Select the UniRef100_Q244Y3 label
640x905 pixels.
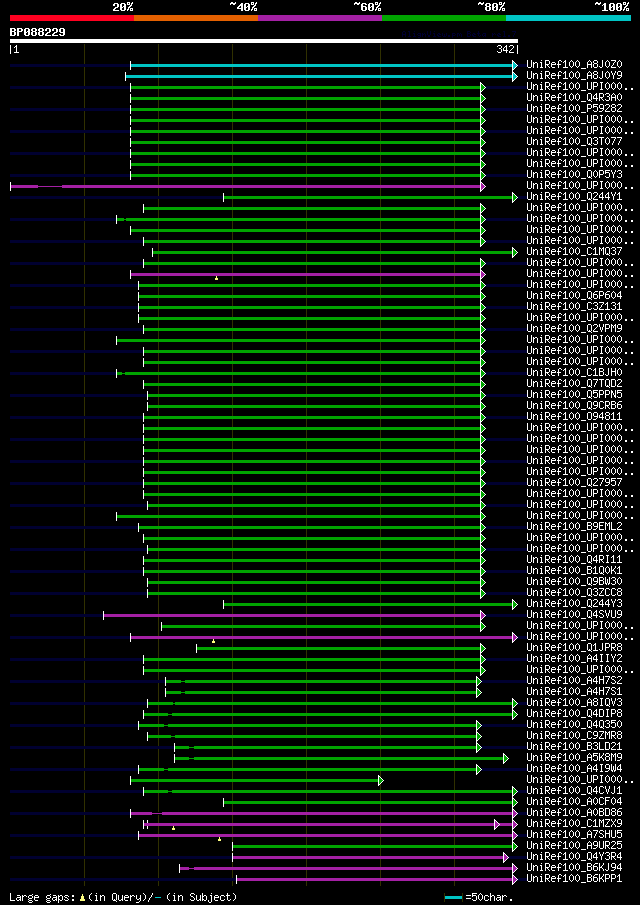point(574,604)
